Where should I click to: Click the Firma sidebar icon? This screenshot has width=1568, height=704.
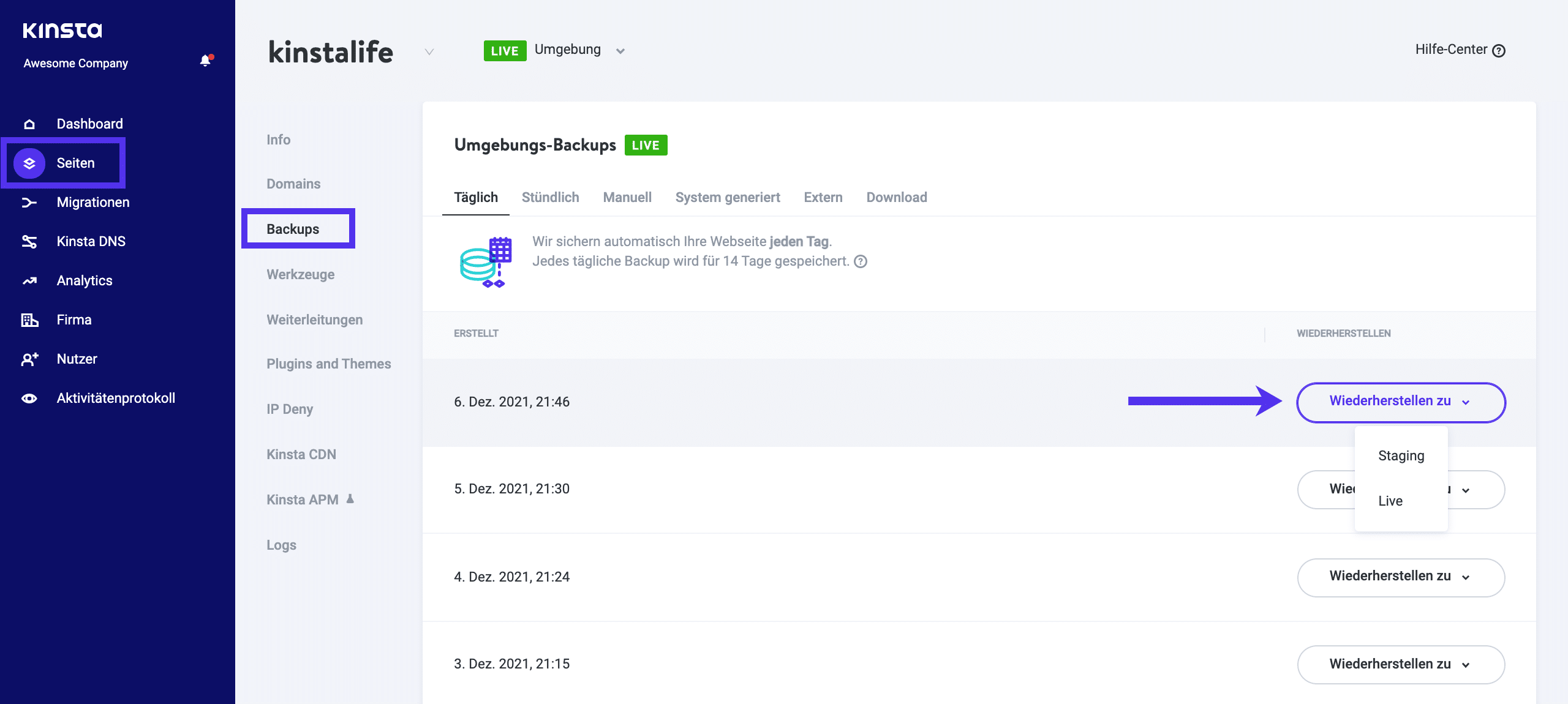click(29, 319)
